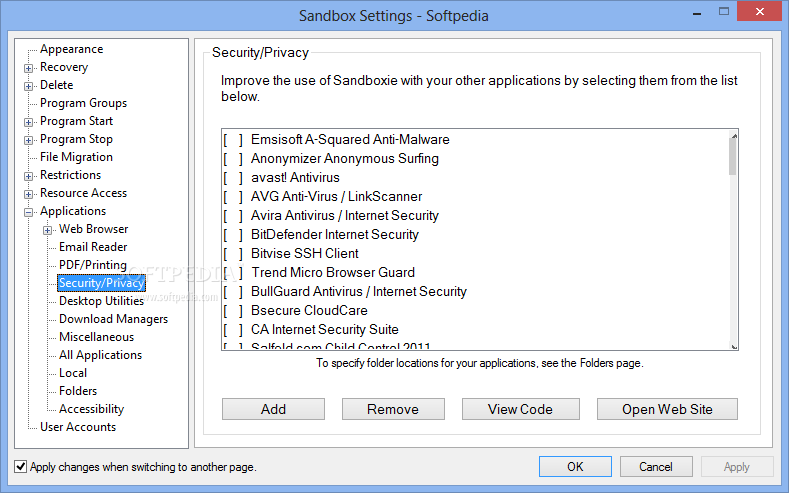The height and width of the screenshot is (493, 789).
Task: Select the Recovery label in tree
Action: pos(64,67)
